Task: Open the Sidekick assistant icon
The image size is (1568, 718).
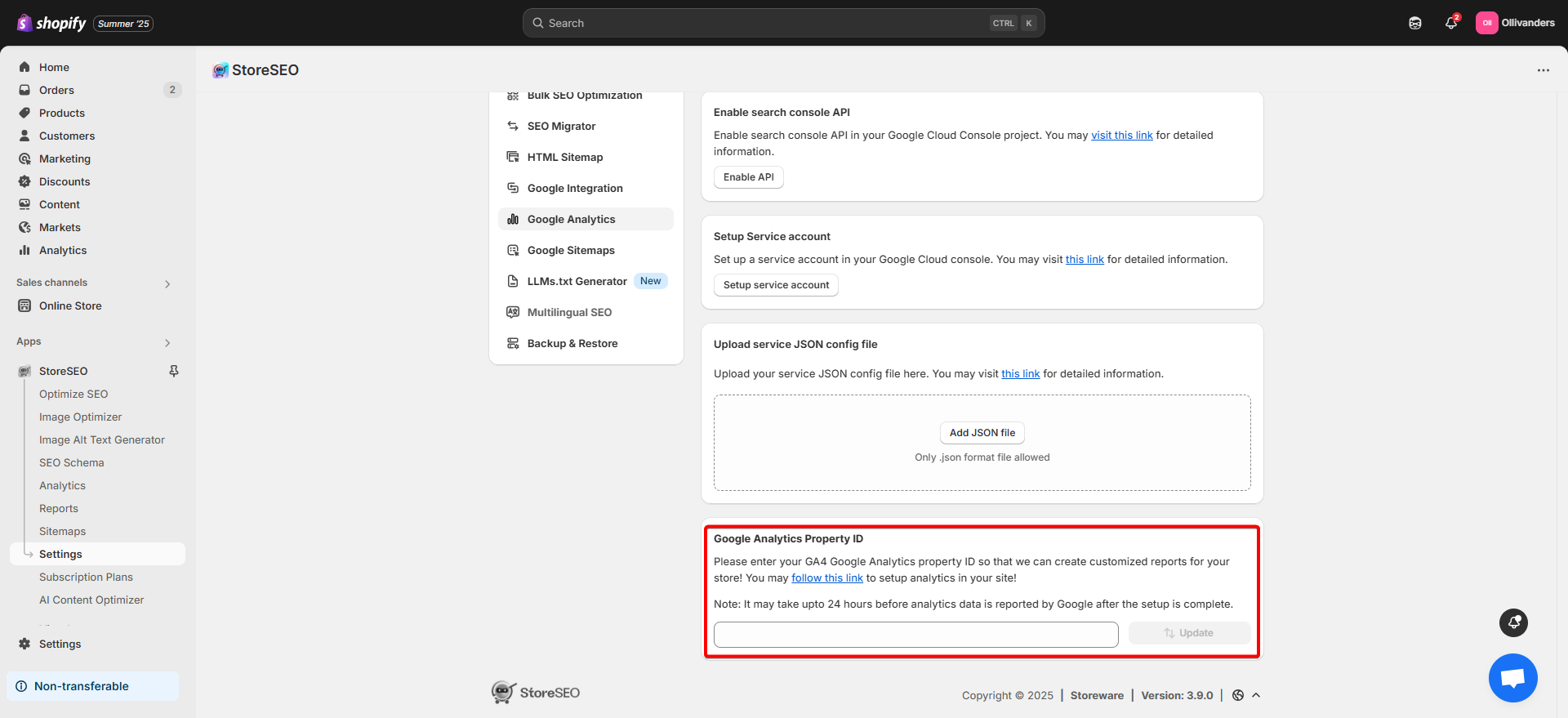Action: pos(1415,23)
